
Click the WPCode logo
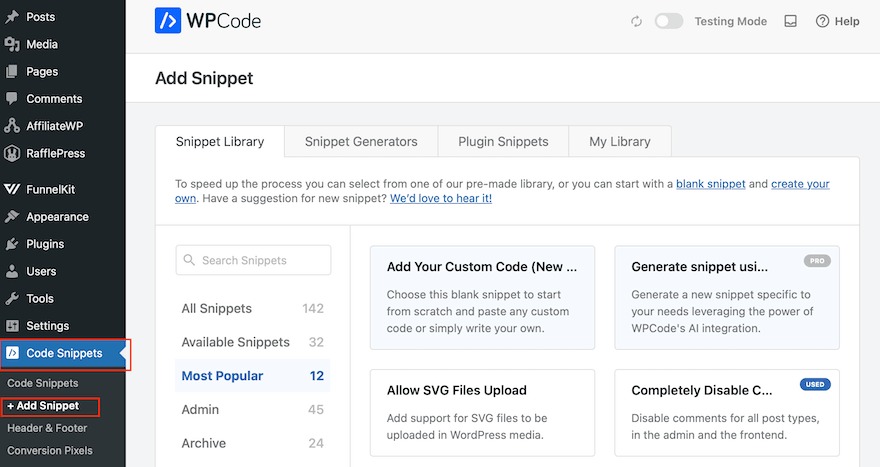[x=208, y=21]
